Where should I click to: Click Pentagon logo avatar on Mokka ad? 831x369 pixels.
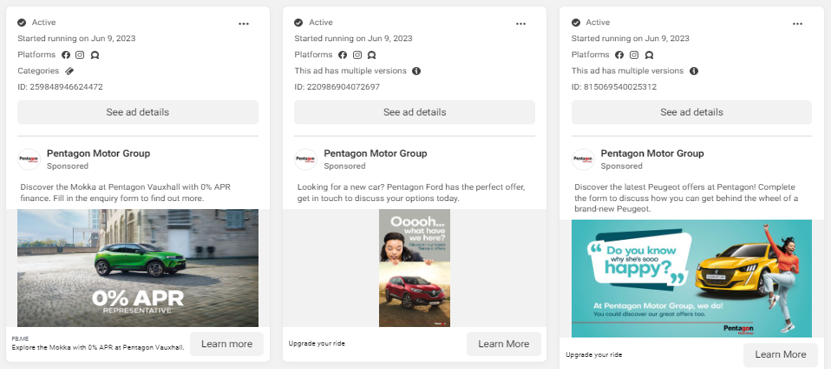click(29, 159)
